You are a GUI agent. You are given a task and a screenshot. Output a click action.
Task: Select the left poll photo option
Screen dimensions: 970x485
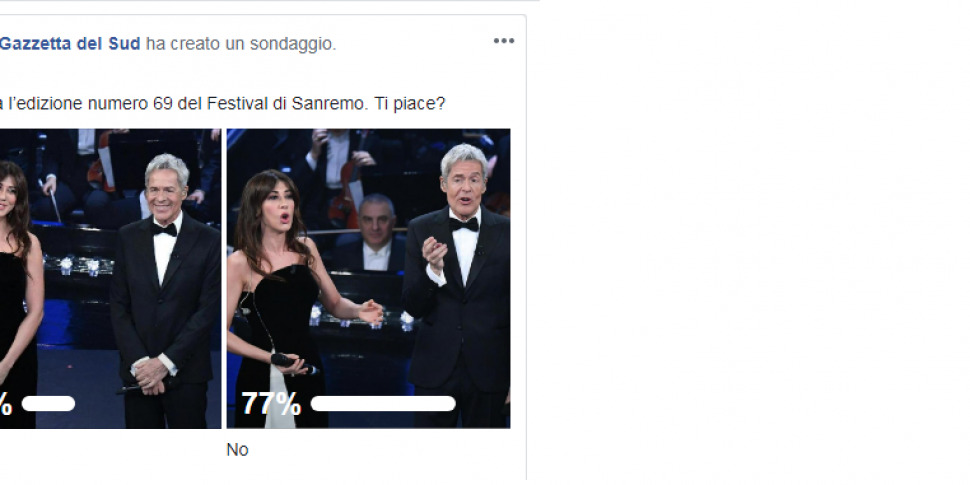point(110,278)
